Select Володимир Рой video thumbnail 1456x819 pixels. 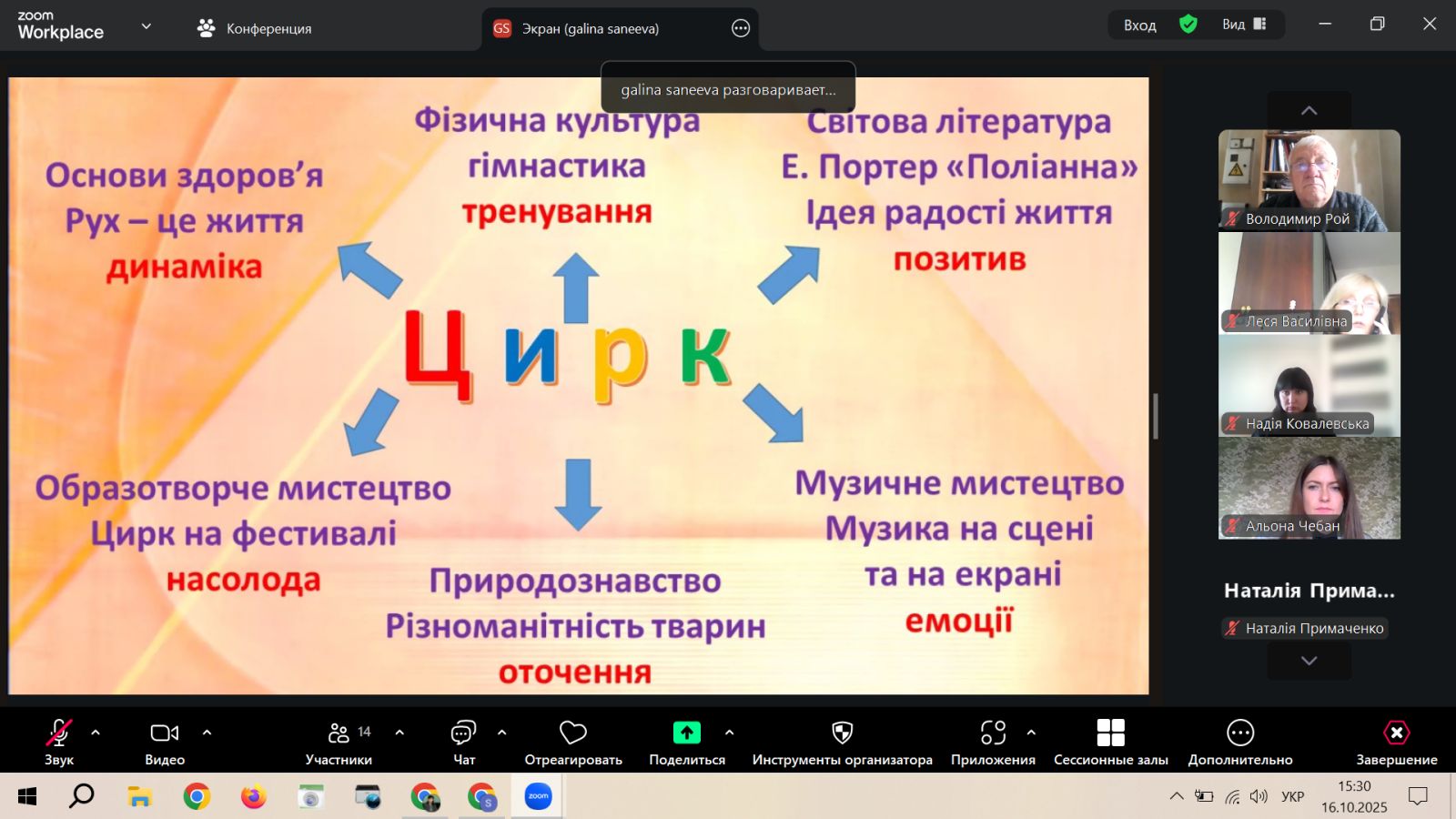1309,179
